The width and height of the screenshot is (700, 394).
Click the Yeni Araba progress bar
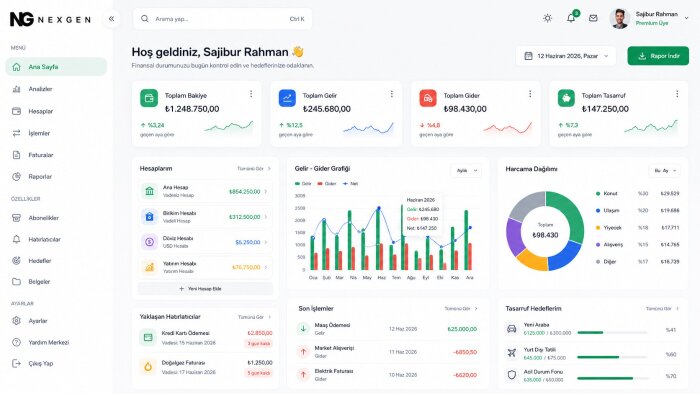tap(612, 332)
